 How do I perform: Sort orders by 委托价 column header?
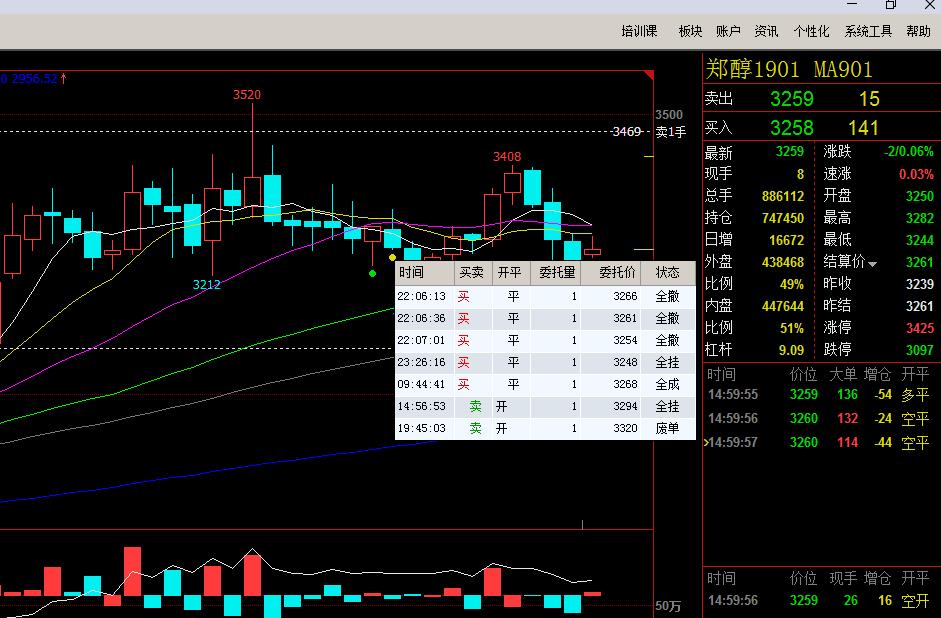coord(617,272)
